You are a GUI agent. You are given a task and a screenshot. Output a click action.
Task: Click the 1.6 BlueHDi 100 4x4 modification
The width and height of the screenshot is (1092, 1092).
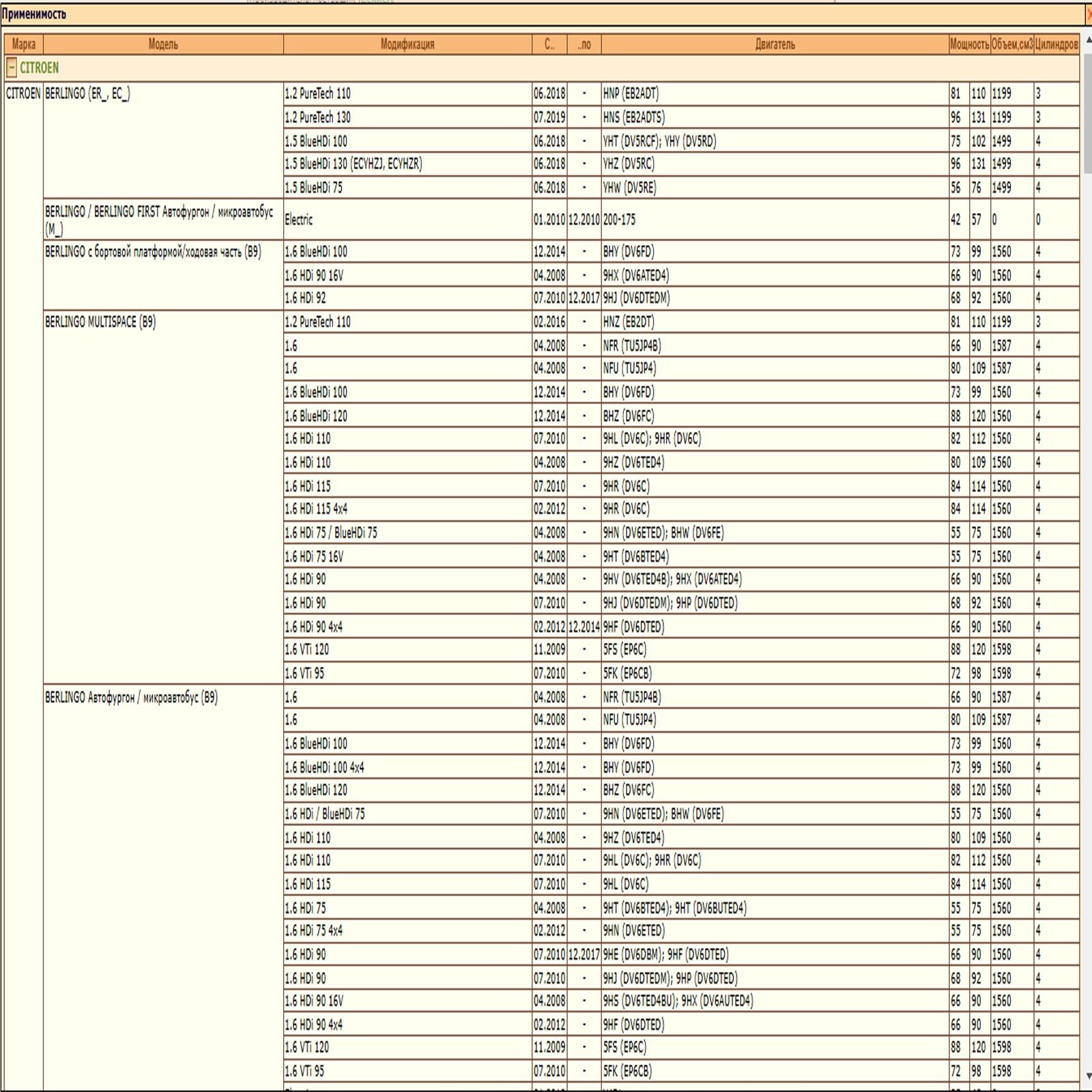pyautogui.click(x=324, y=767)
